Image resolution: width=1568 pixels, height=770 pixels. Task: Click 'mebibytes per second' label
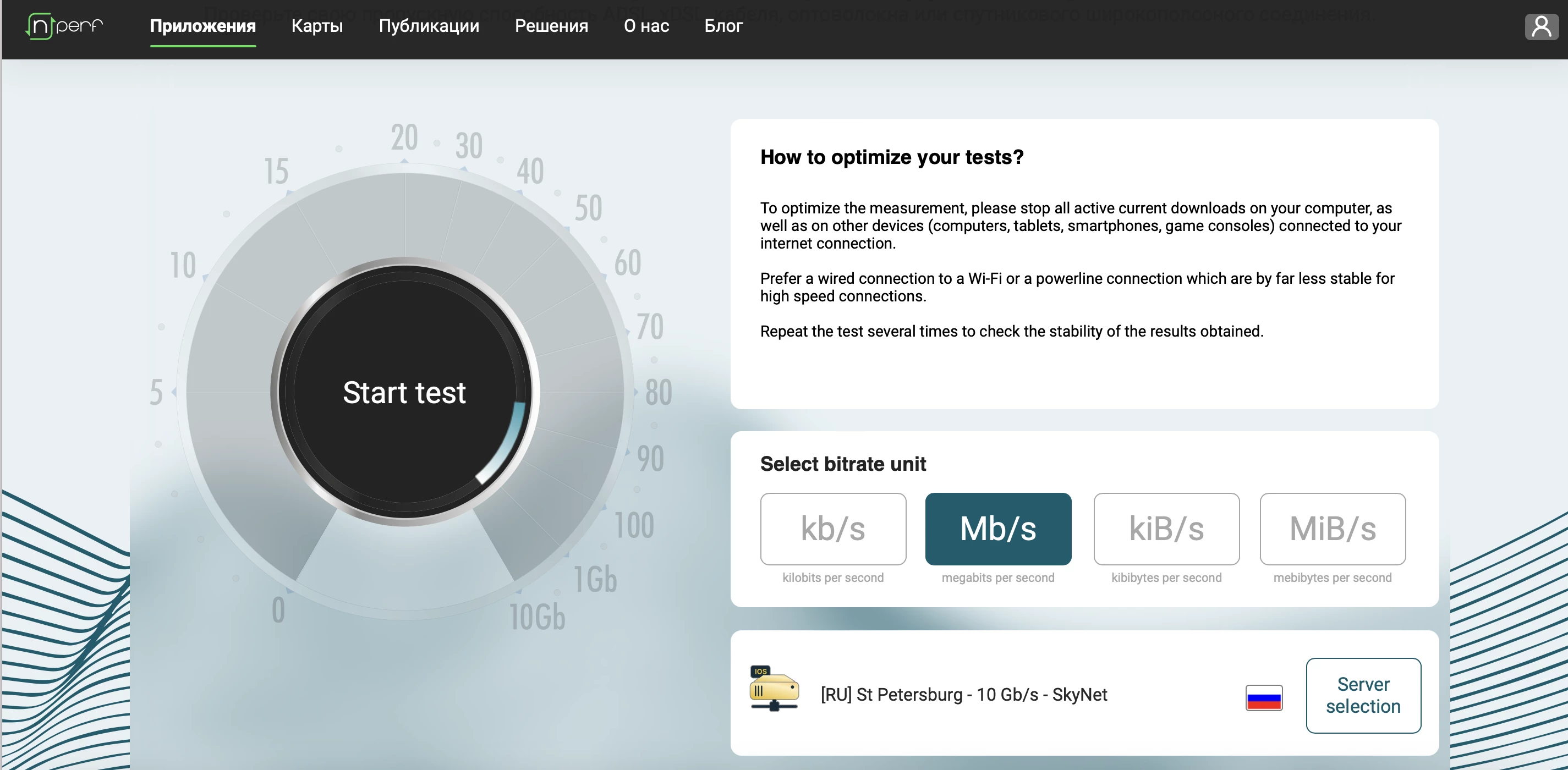coord(1333,577)
